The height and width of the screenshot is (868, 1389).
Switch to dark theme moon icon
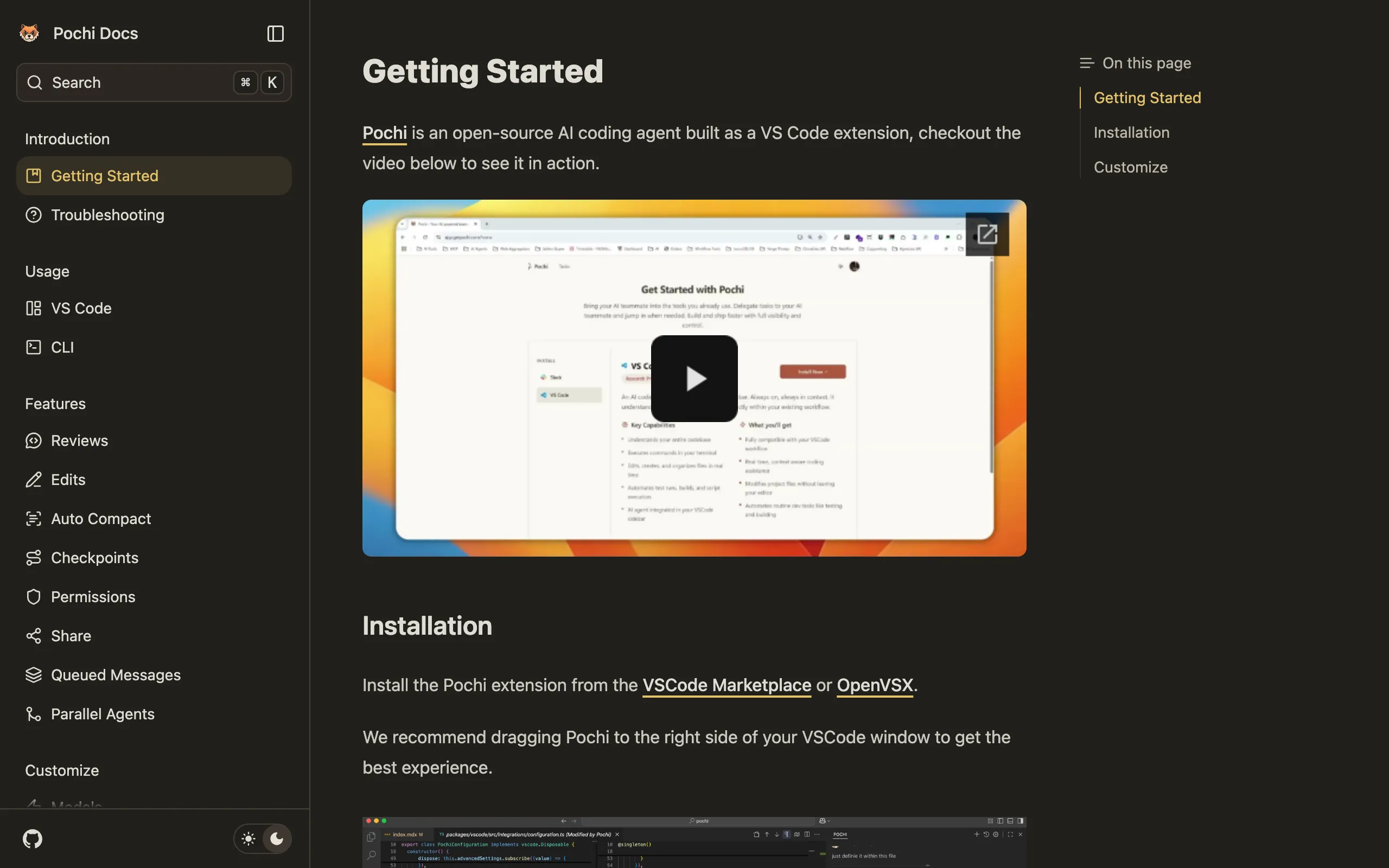(x=277, y=839)
